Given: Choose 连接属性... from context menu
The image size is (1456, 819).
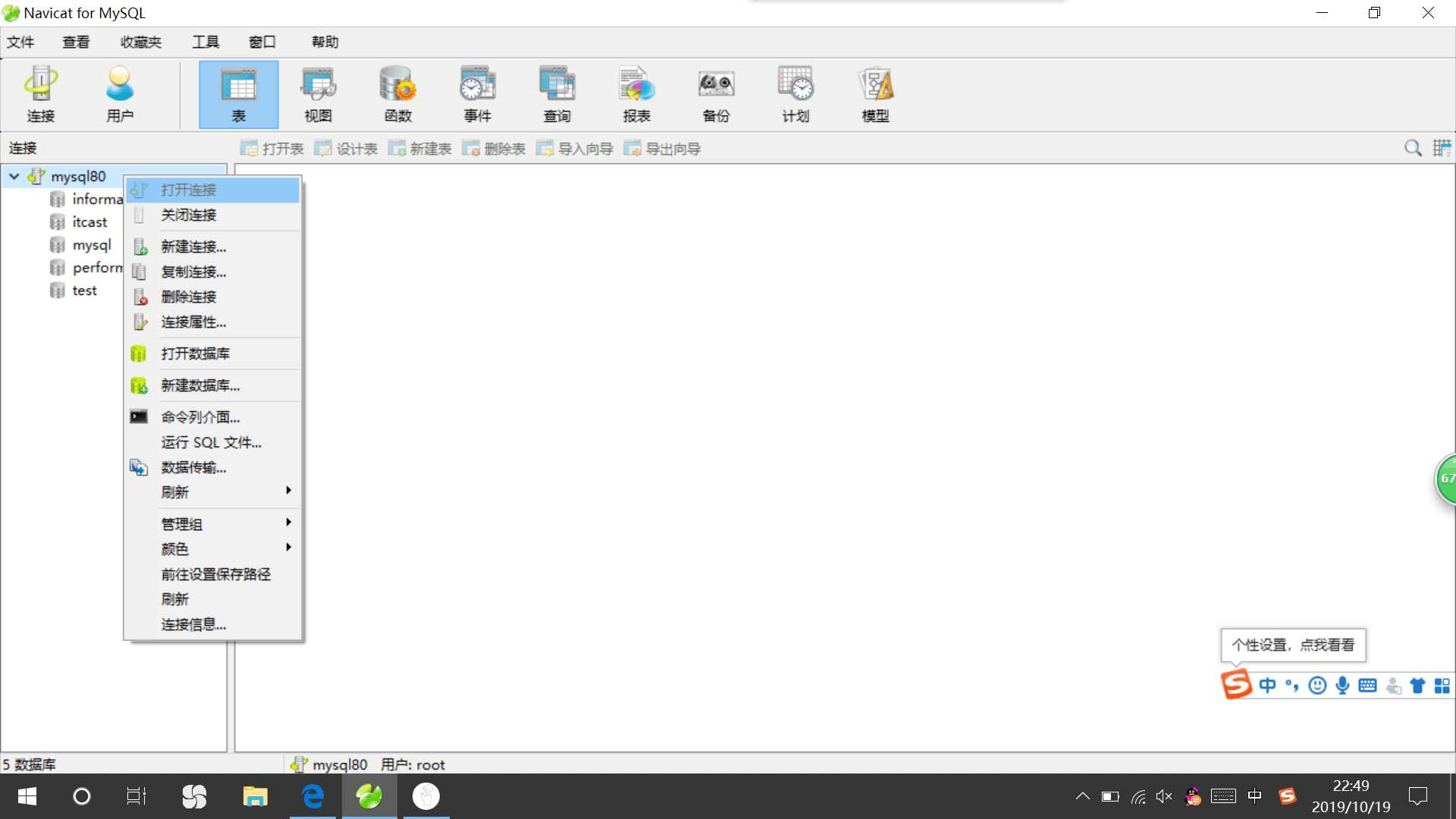Looking at the screenshot, I should click(213, 322).
